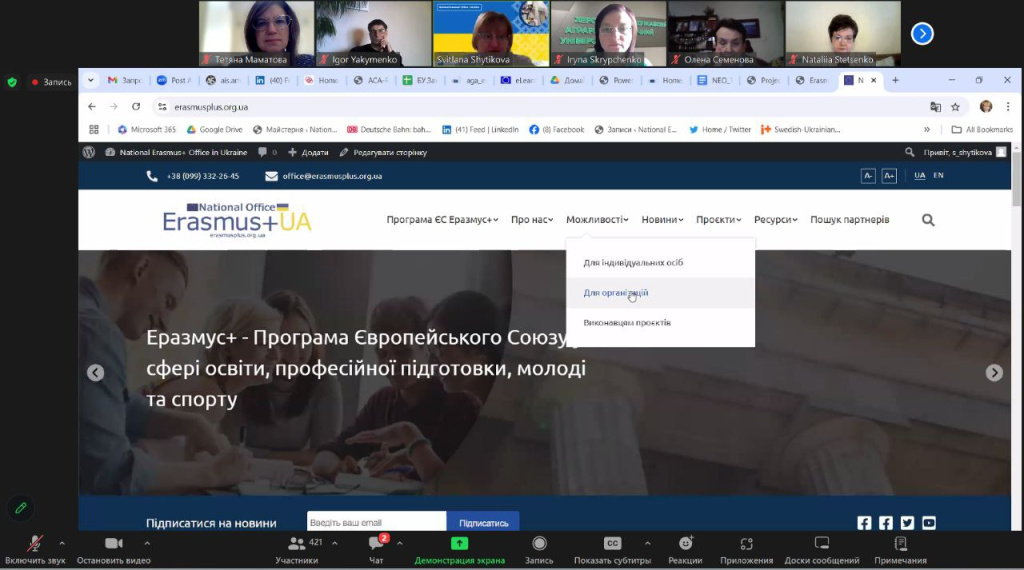The height and width of the screenshot is (570, 1024).
Task: Open the apps grid in bookmarks bar
Action: [x=94, y=129]
